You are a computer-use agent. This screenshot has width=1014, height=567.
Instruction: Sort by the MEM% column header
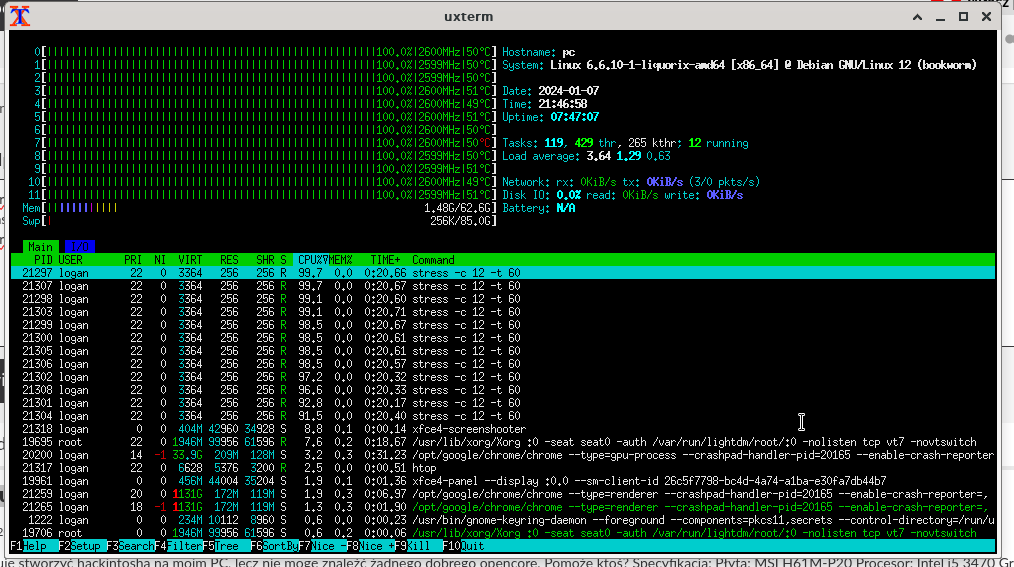click(x=340, y=260)
